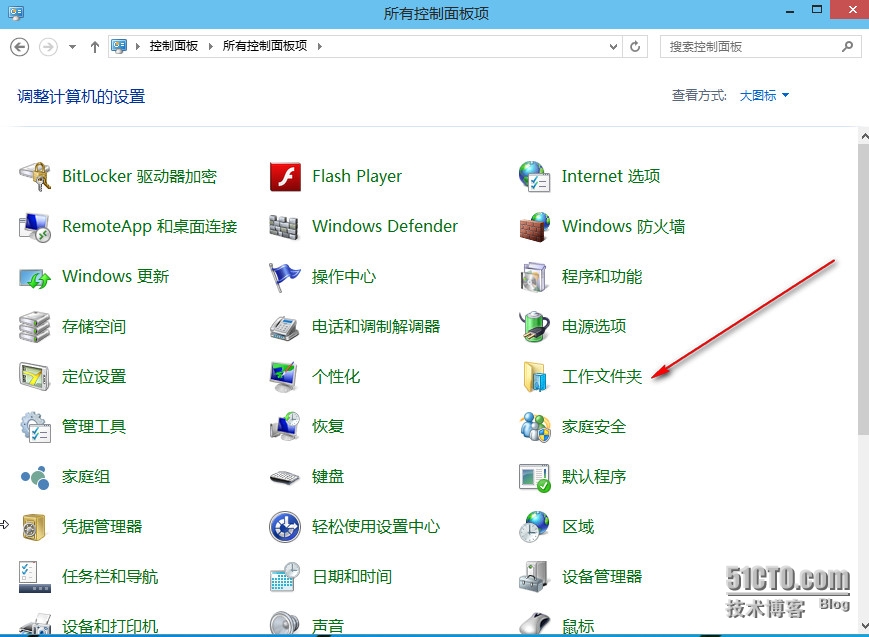Open the Flash Player icon
The width and height of the screenshot is (869, 637).
coord(285,176)
